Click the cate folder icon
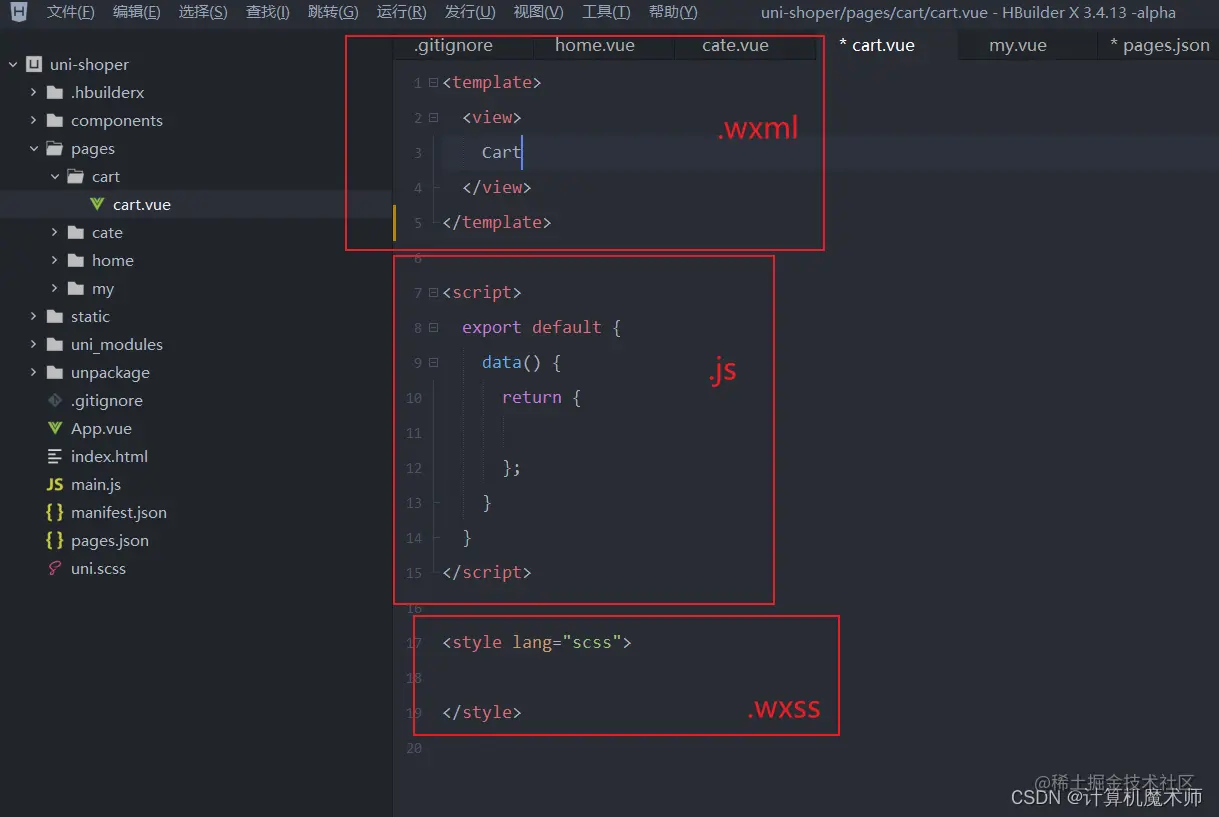The image size is (1219, 817). coord(76,233)
